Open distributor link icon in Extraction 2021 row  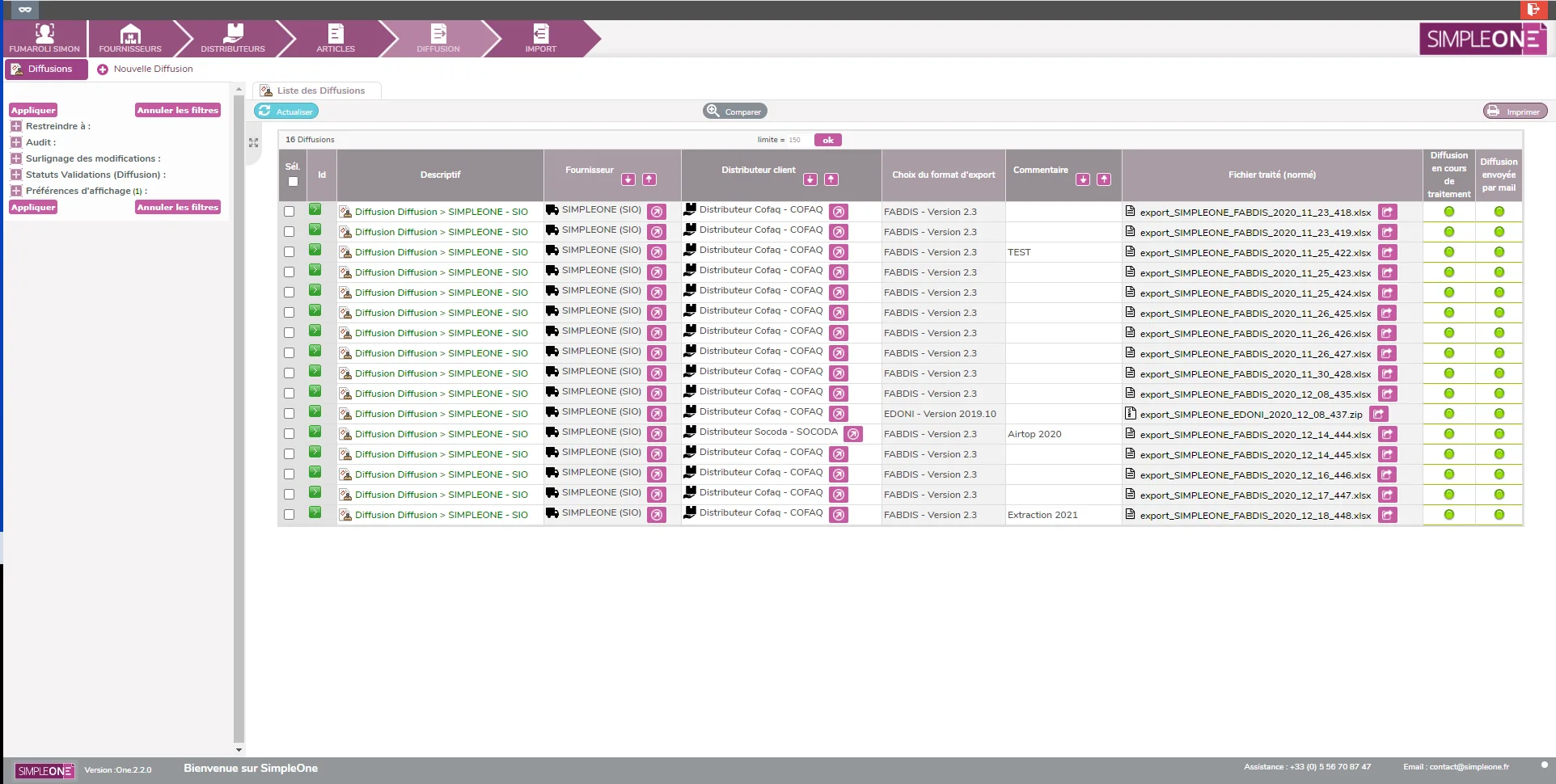[x=839, y=515]
